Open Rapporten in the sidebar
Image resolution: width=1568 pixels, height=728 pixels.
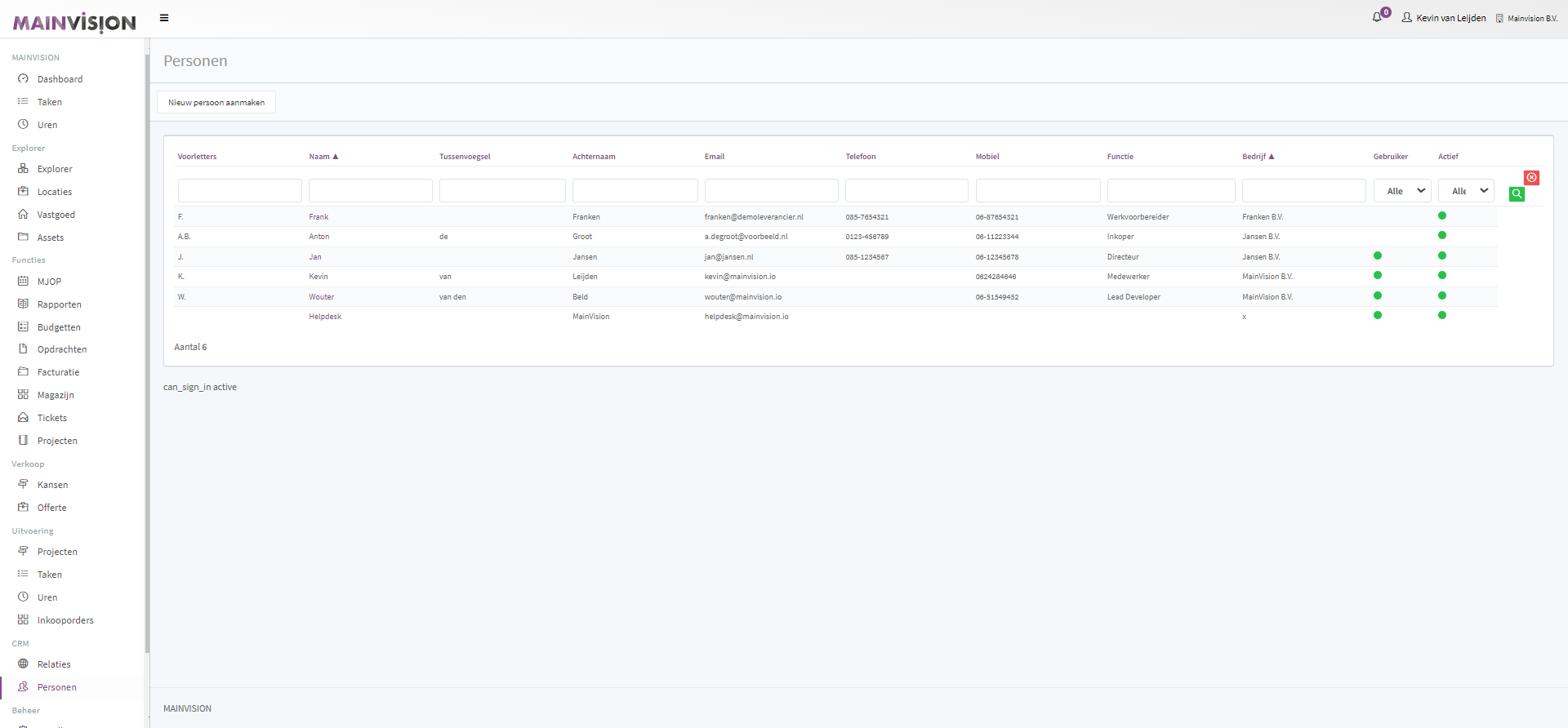[x=59, y=304]
